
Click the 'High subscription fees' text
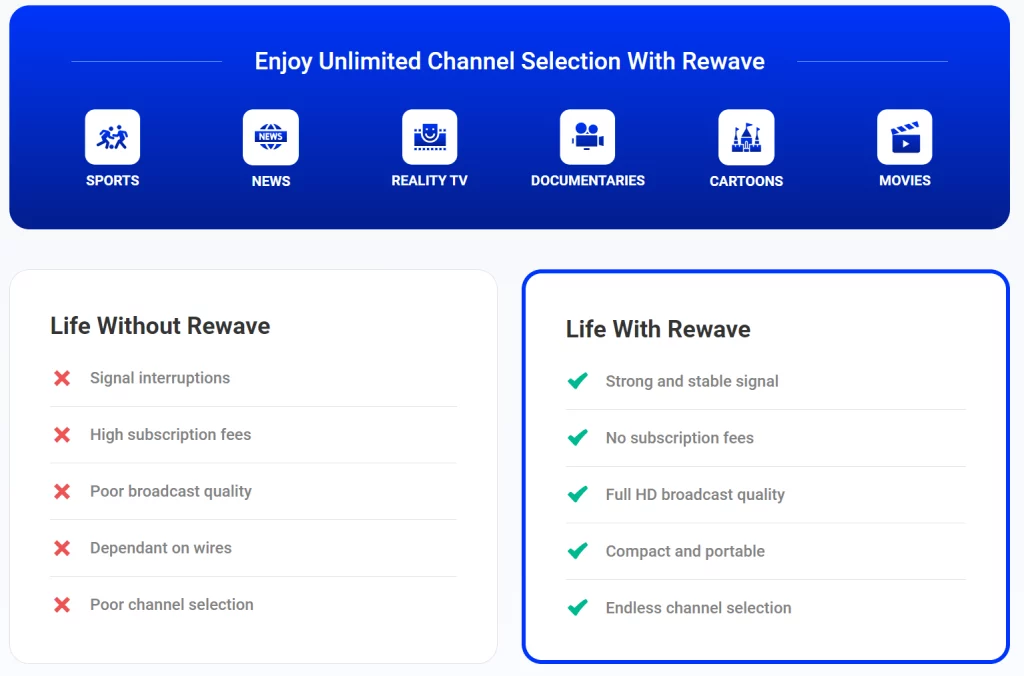[170, 435]
